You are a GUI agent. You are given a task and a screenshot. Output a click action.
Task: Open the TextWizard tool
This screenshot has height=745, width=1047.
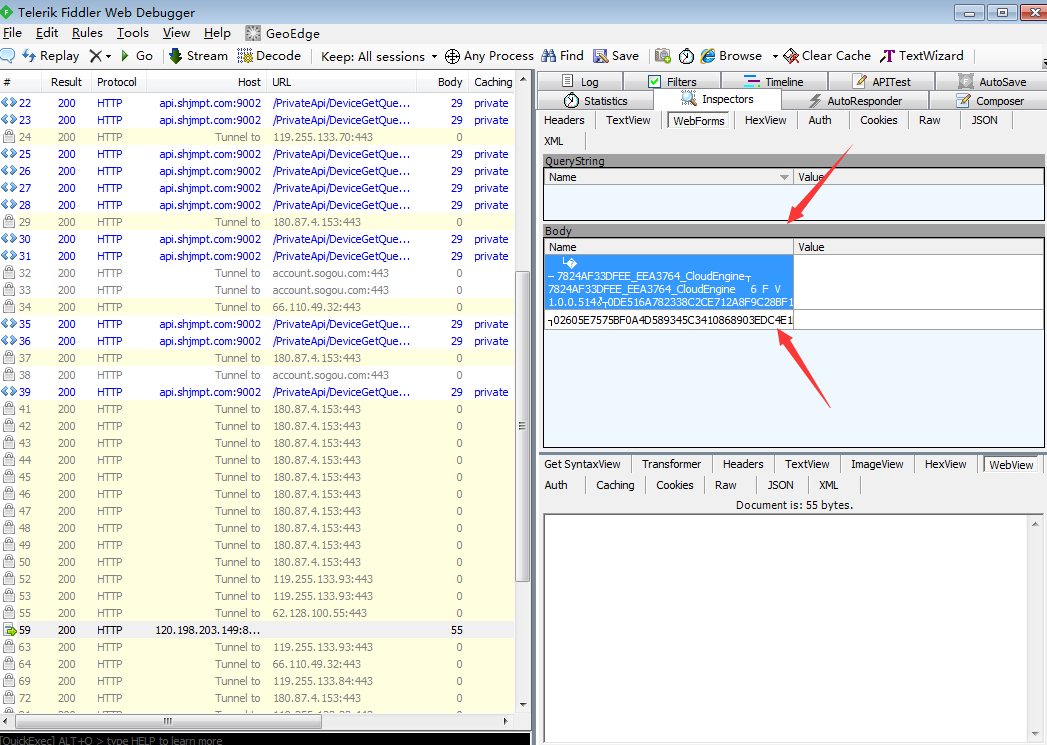click(x=921, y=56)
